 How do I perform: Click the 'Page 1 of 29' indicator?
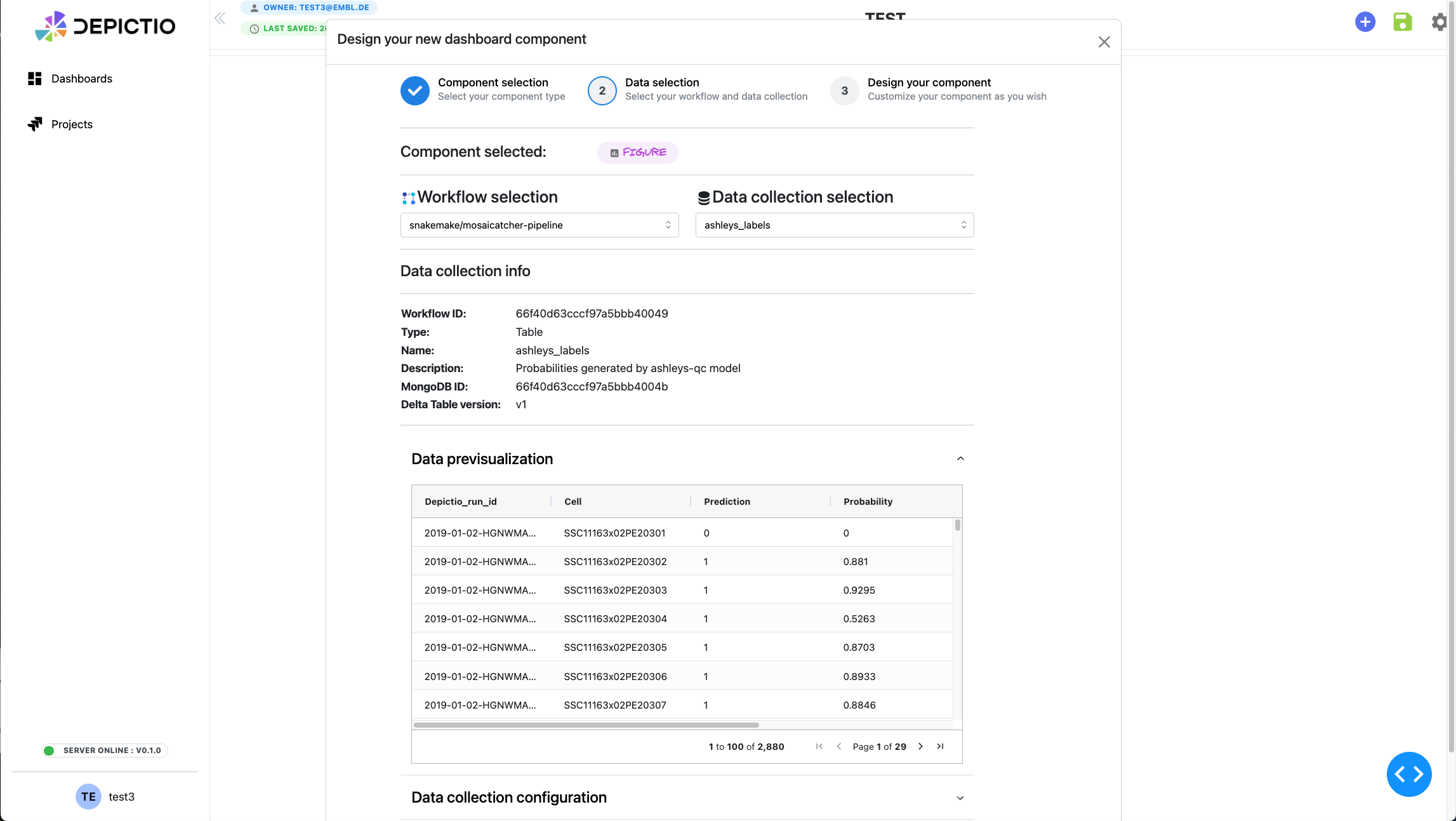tap(879, 747)
